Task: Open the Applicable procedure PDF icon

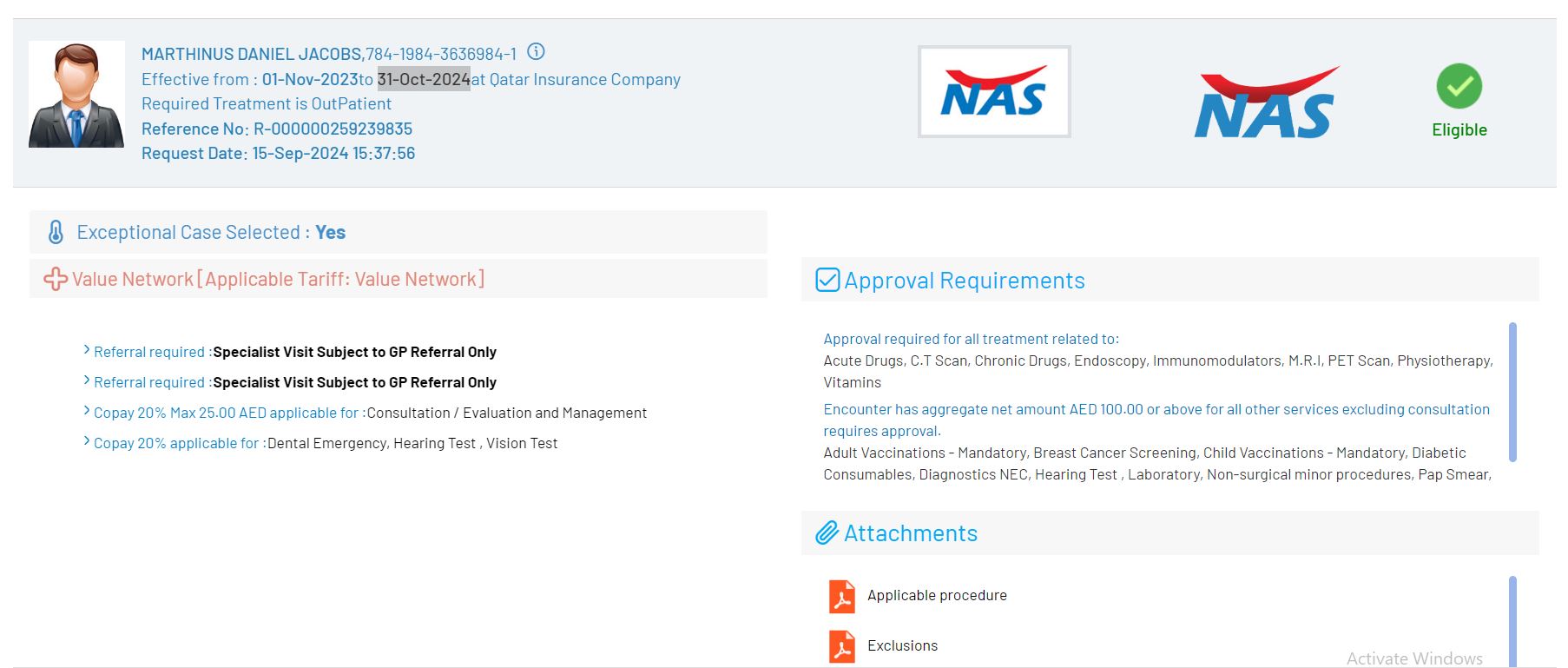Action: pos(841,597)
